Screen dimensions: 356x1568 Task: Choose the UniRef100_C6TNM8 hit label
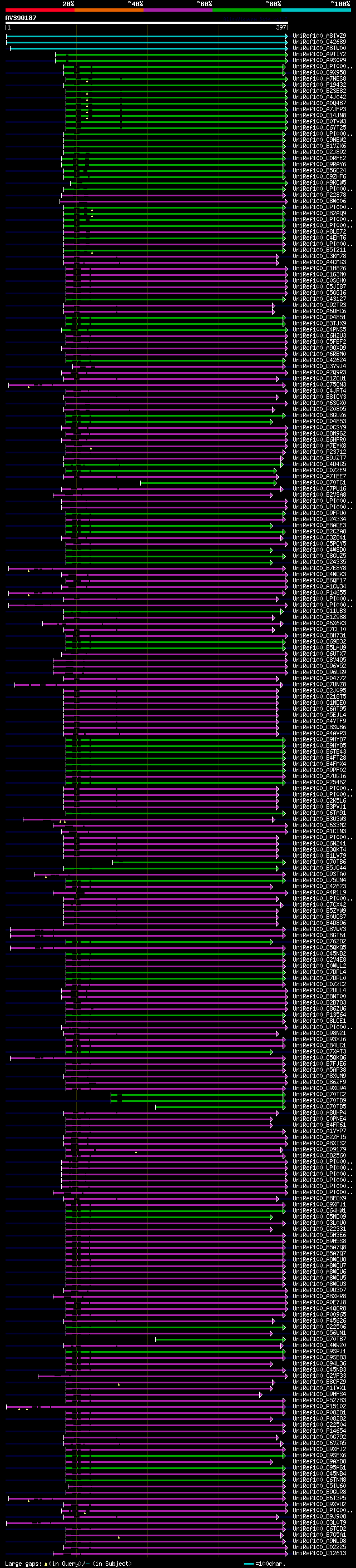[x=319, y=1480]
